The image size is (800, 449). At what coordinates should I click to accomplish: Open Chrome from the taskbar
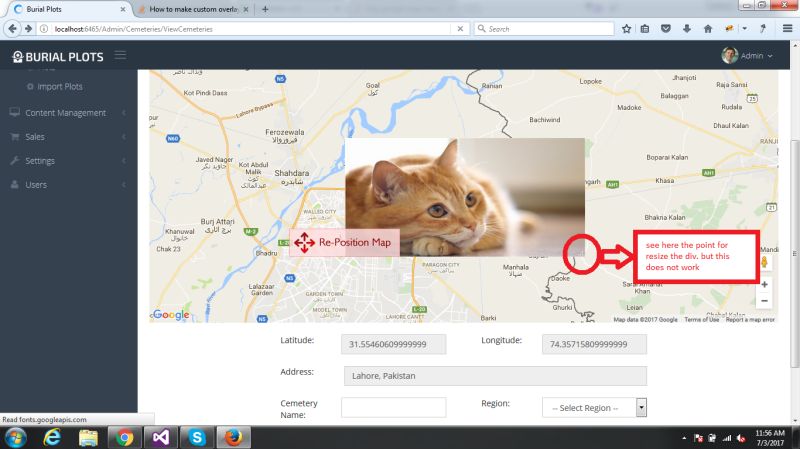pyautogui.click(x=124, y=438)
